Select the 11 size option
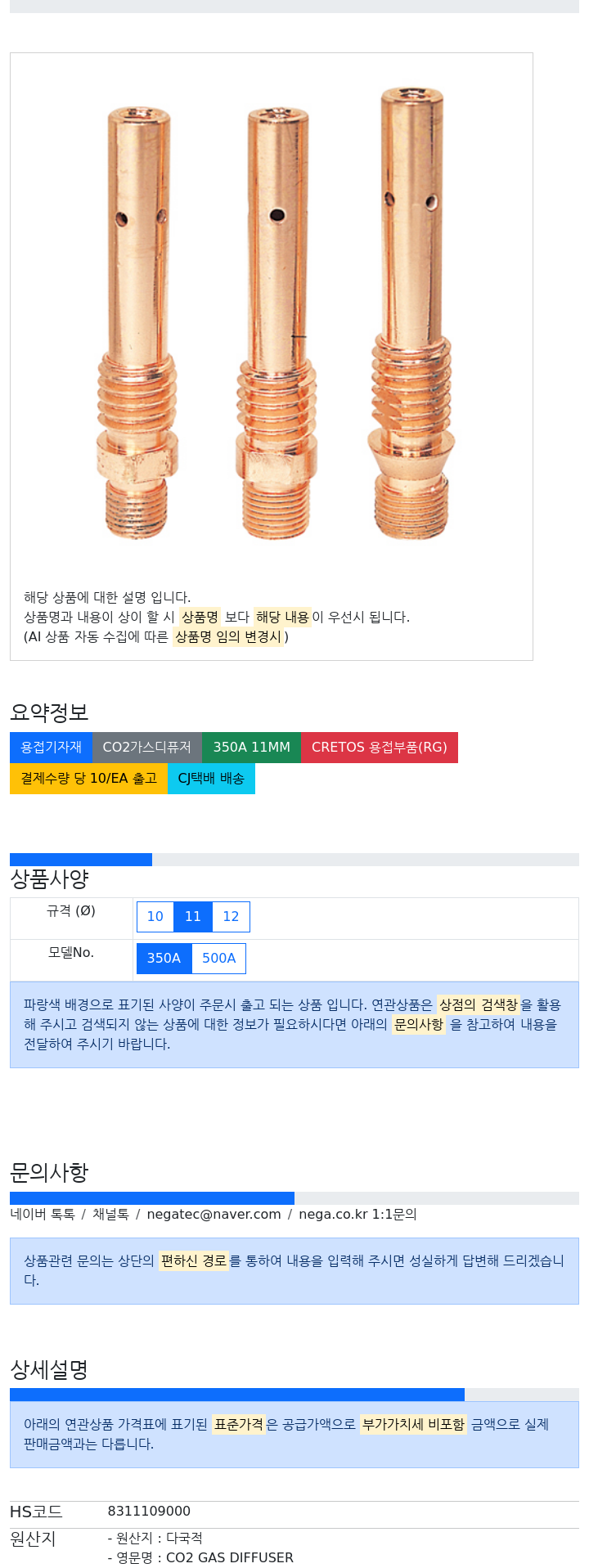Image resolution: width=589 pixels, height=1568 pixels. (193, 917)
